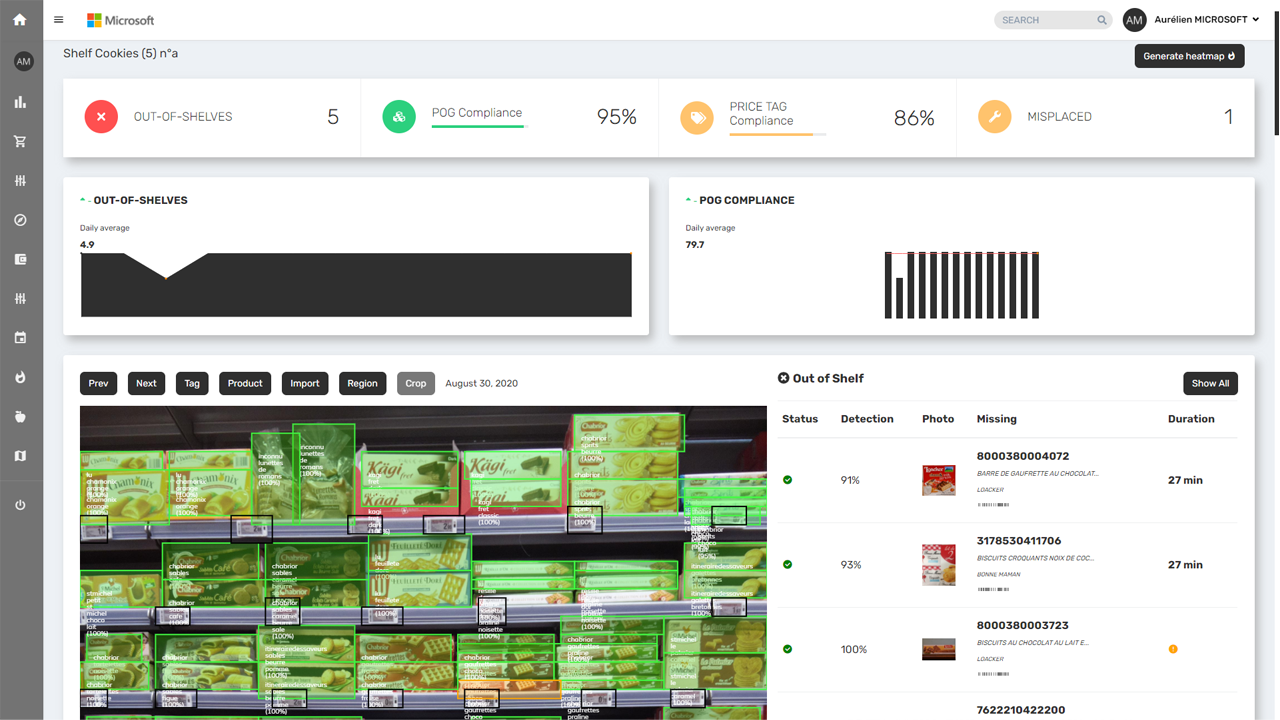Viewport: 1280px width, 720px height.
Task: Open the shopping cart sidebar icon
Action: click(x=20, y=141)
